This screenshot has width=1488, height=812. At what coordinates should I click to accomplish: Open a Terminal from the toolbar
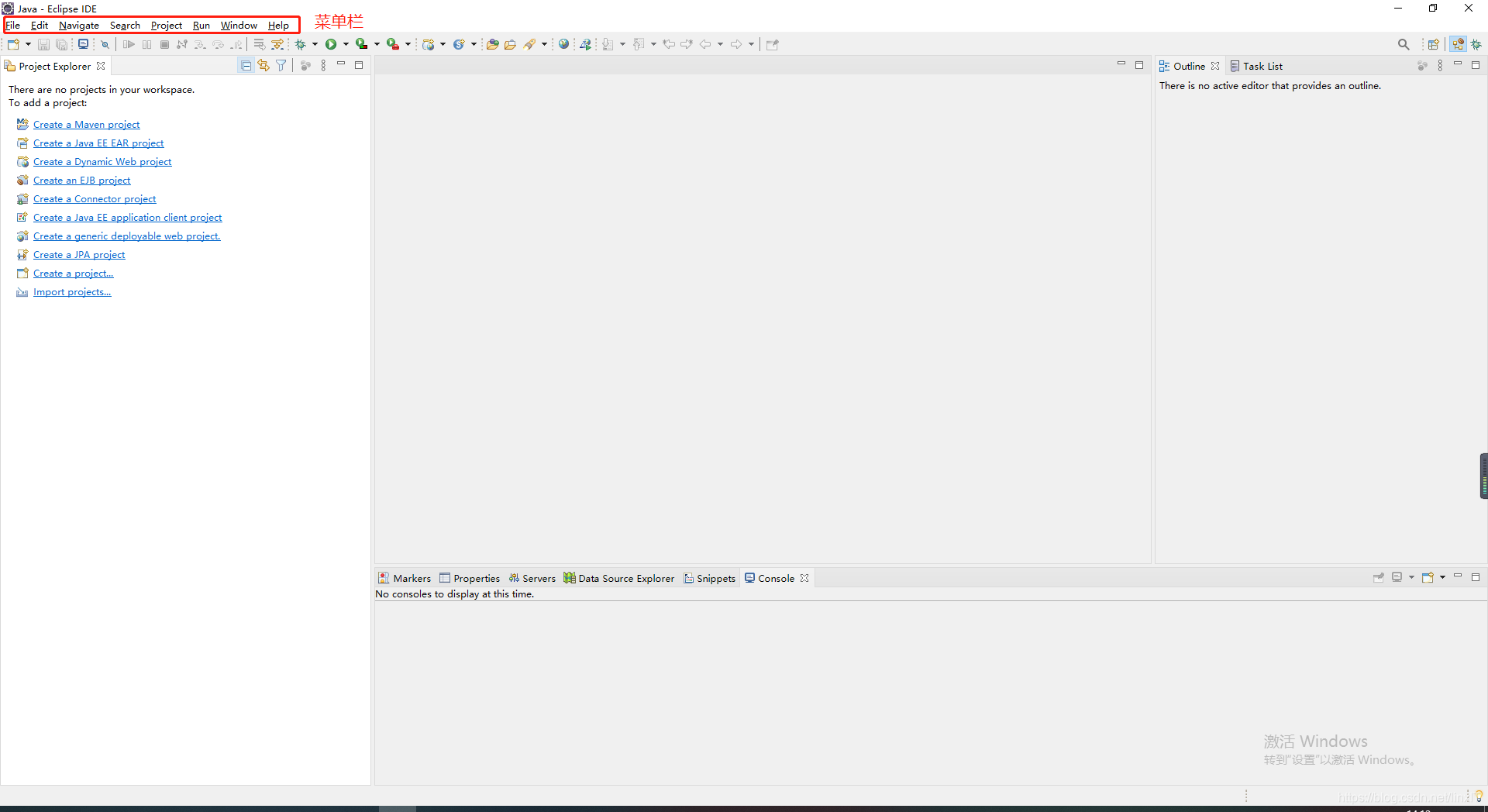tap(83, 44)
